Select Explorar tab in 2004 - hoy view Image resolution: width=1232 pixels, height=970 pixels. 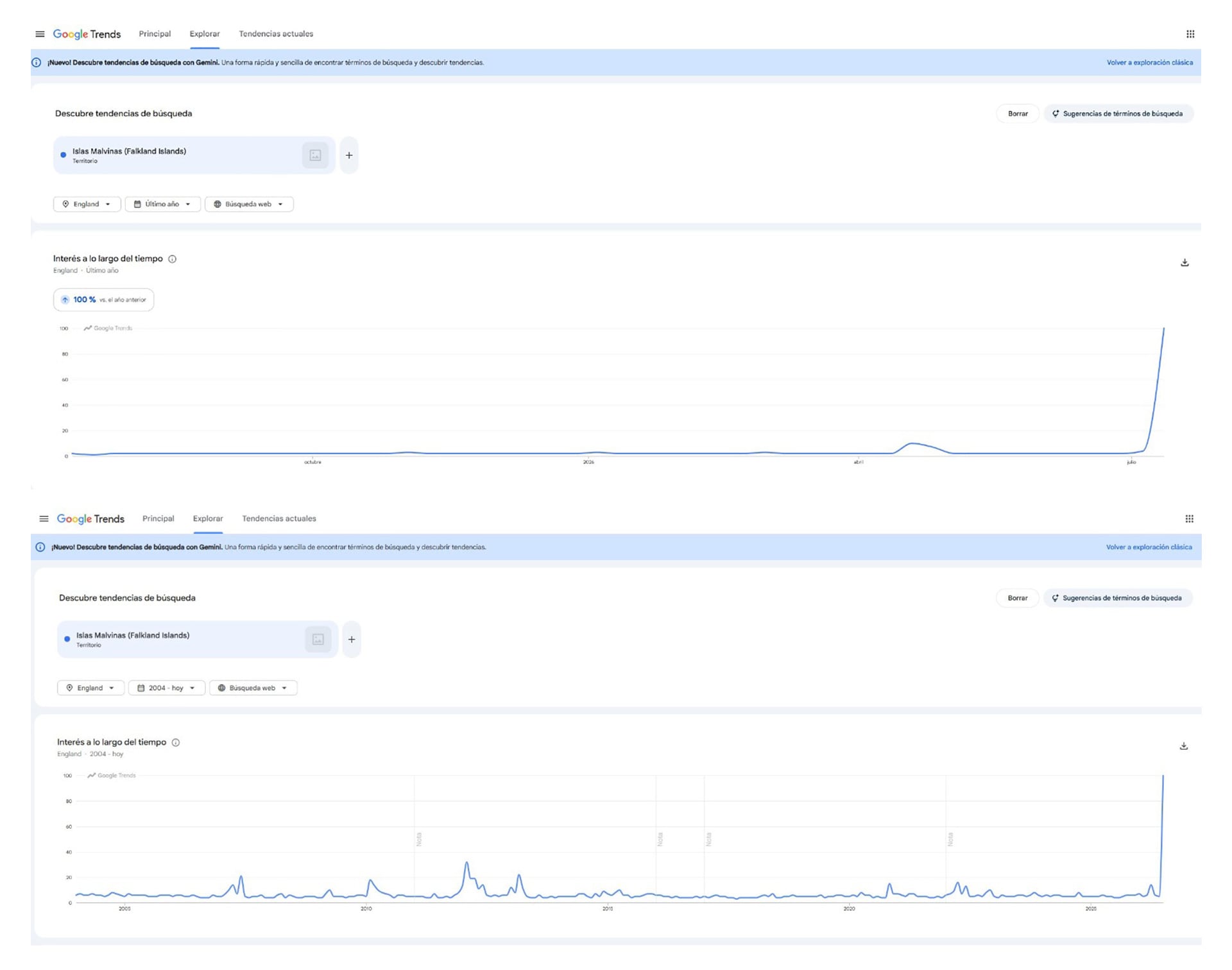coord(208,518)
